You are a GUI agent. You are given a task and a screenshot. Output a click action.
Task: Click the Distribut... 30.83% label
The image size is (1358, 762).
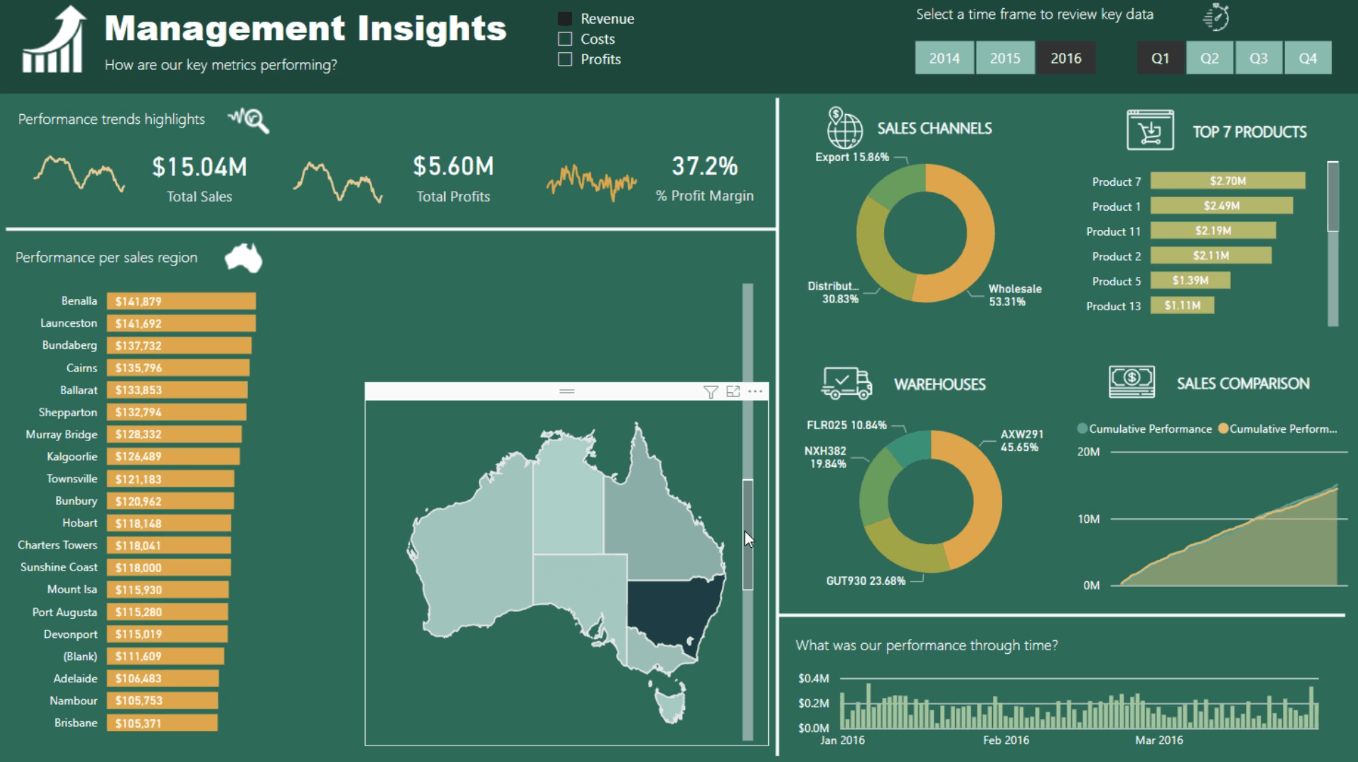(834, 292)
